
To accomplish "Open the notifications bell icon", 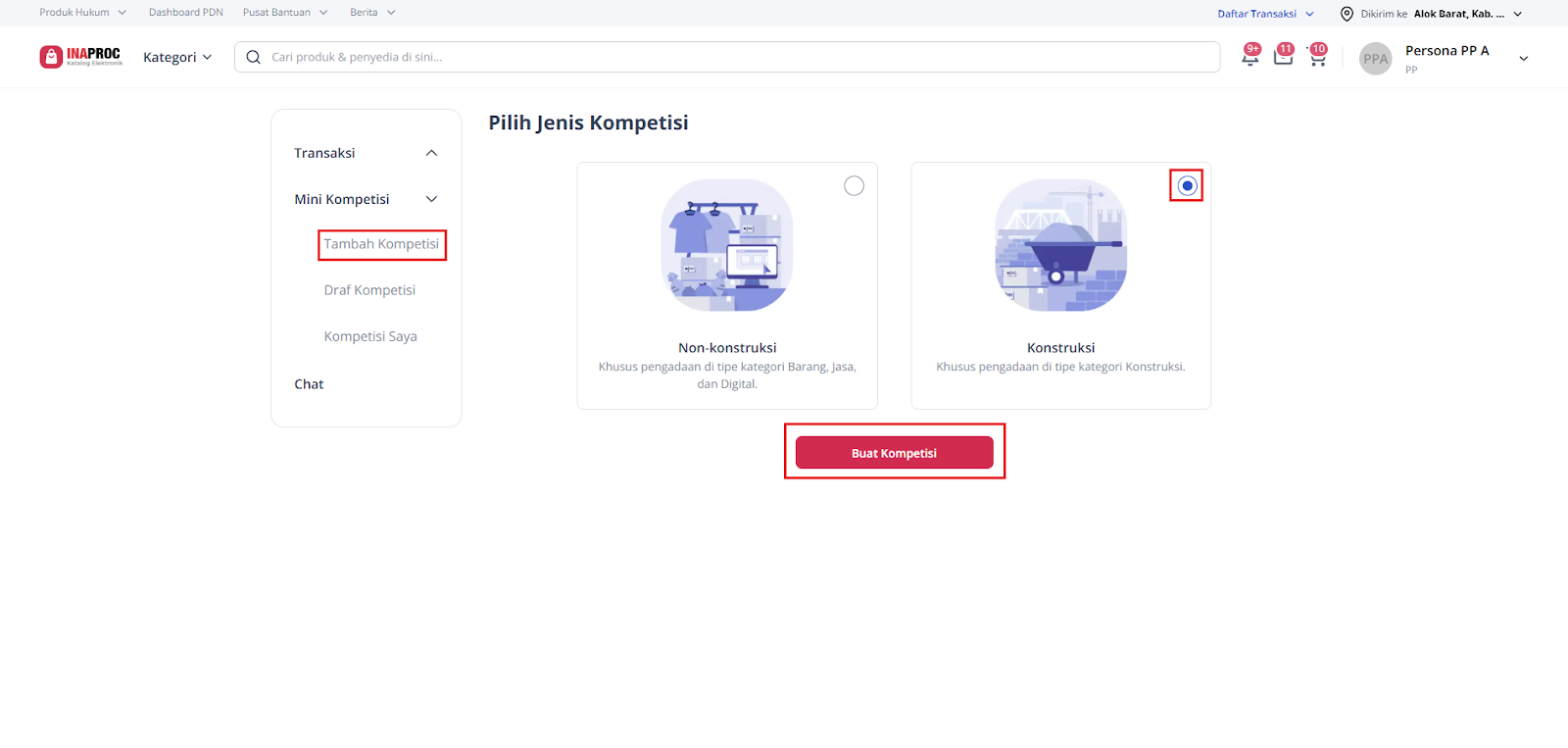I will pyautogui.click(x=1249, y=57).
